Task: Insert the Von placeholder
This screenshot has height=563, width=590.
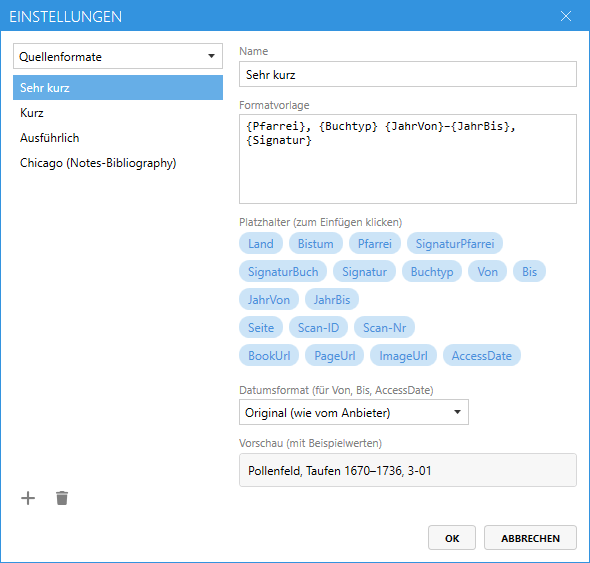Action: click(488, 271)
